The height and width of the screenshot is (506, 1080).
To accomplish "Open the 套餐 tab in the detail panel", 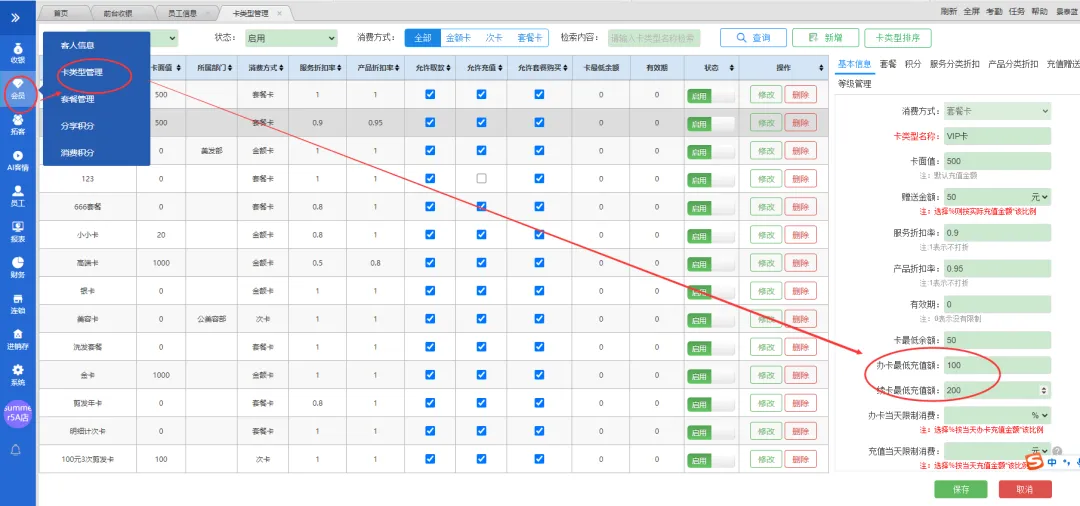I will 887,63.
